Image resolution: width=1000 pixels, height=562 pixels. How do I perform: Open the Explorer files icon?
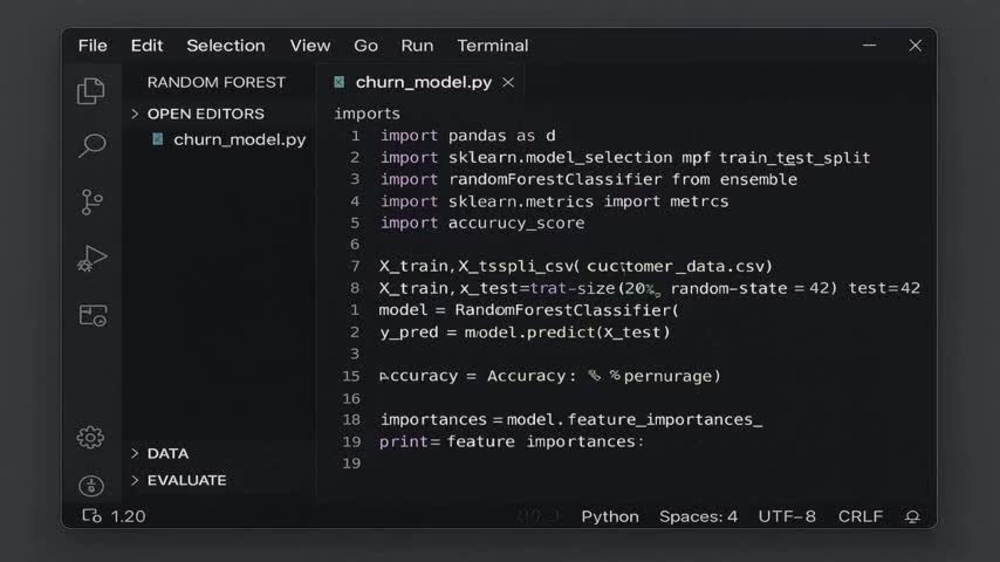[x=91, y=91]
